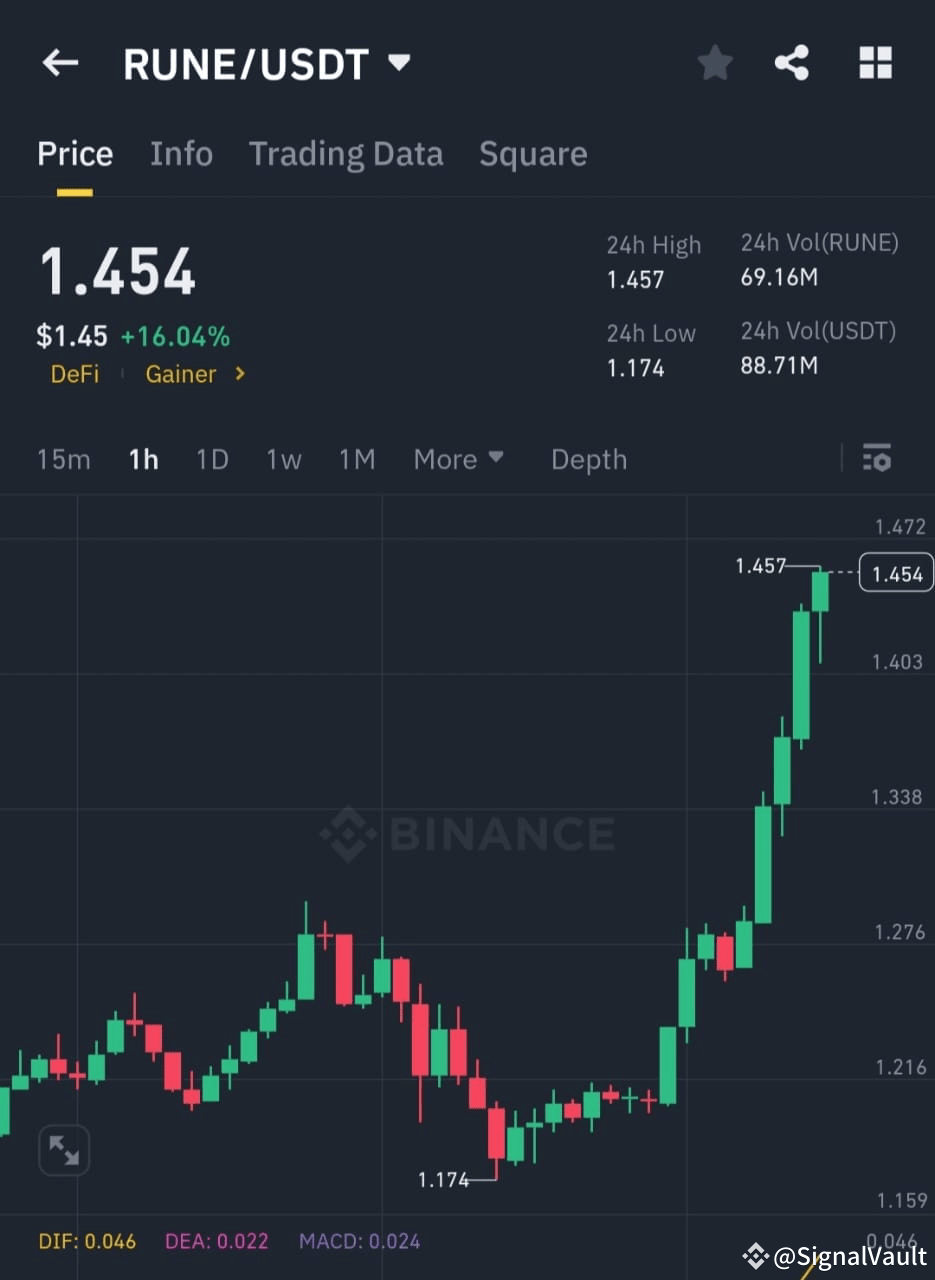Switch to the 15m interval

pyautogui.click(x=64, y=458)
